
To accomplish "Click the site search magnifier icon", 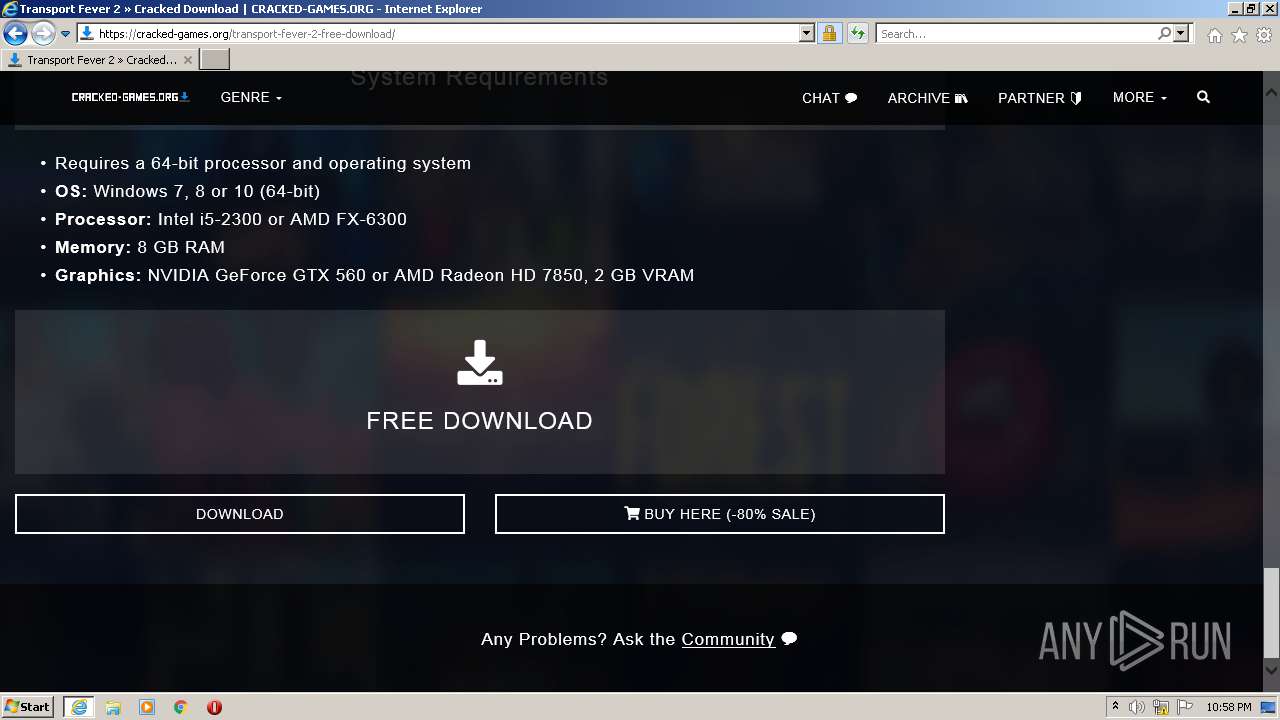I will point(1203,97).
